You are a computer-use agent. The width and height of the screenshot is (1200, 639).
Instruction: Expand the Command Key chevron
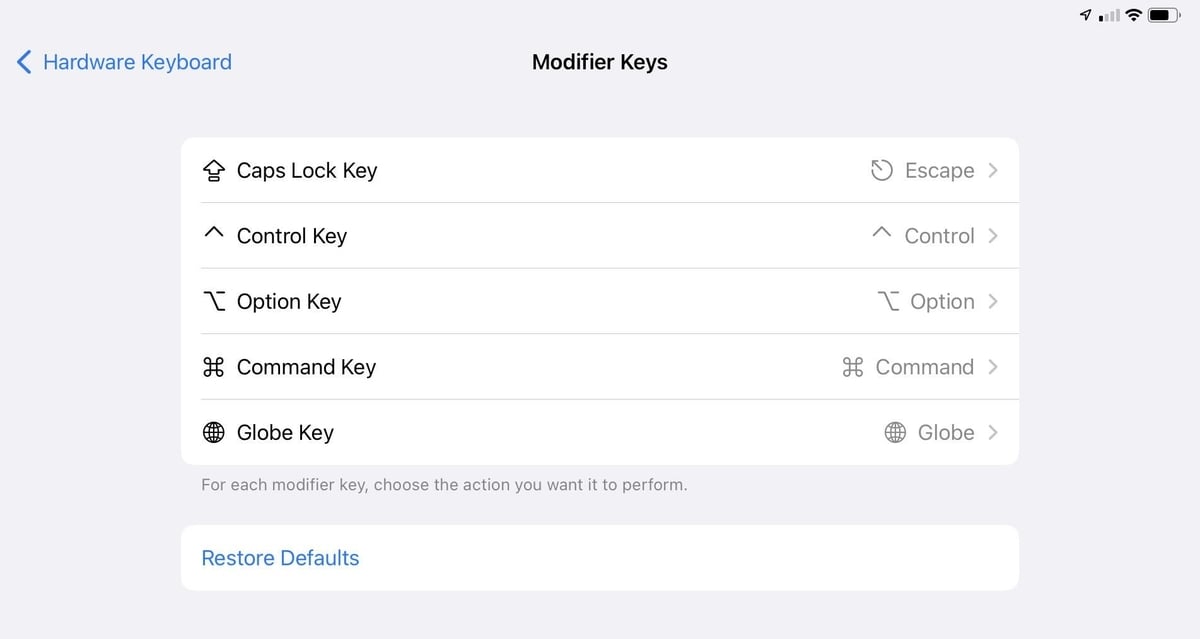[x=993, y=367]
